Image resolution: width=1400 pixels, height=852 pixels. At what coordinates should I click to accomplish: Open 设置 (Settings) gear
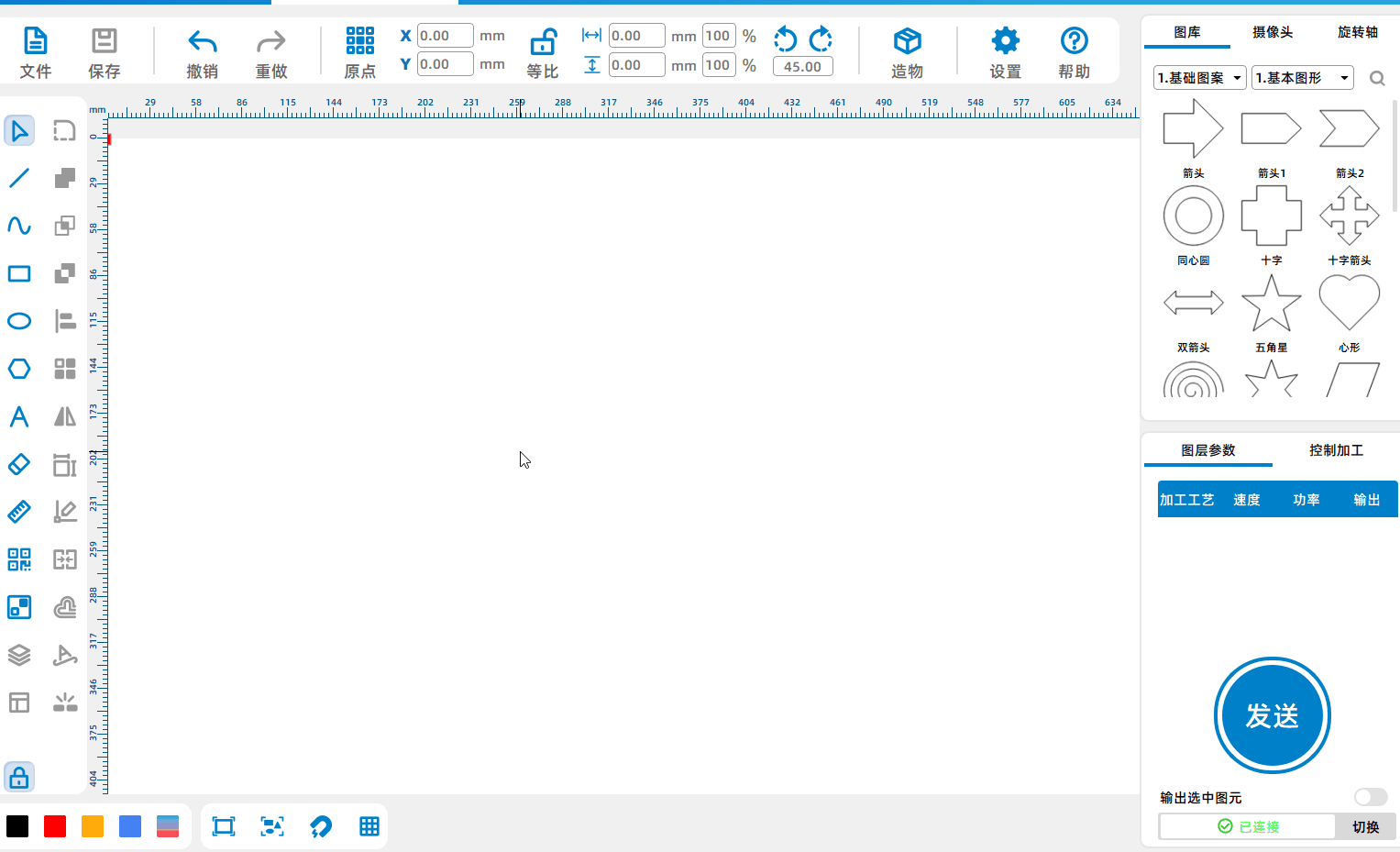coord(1005,40)
